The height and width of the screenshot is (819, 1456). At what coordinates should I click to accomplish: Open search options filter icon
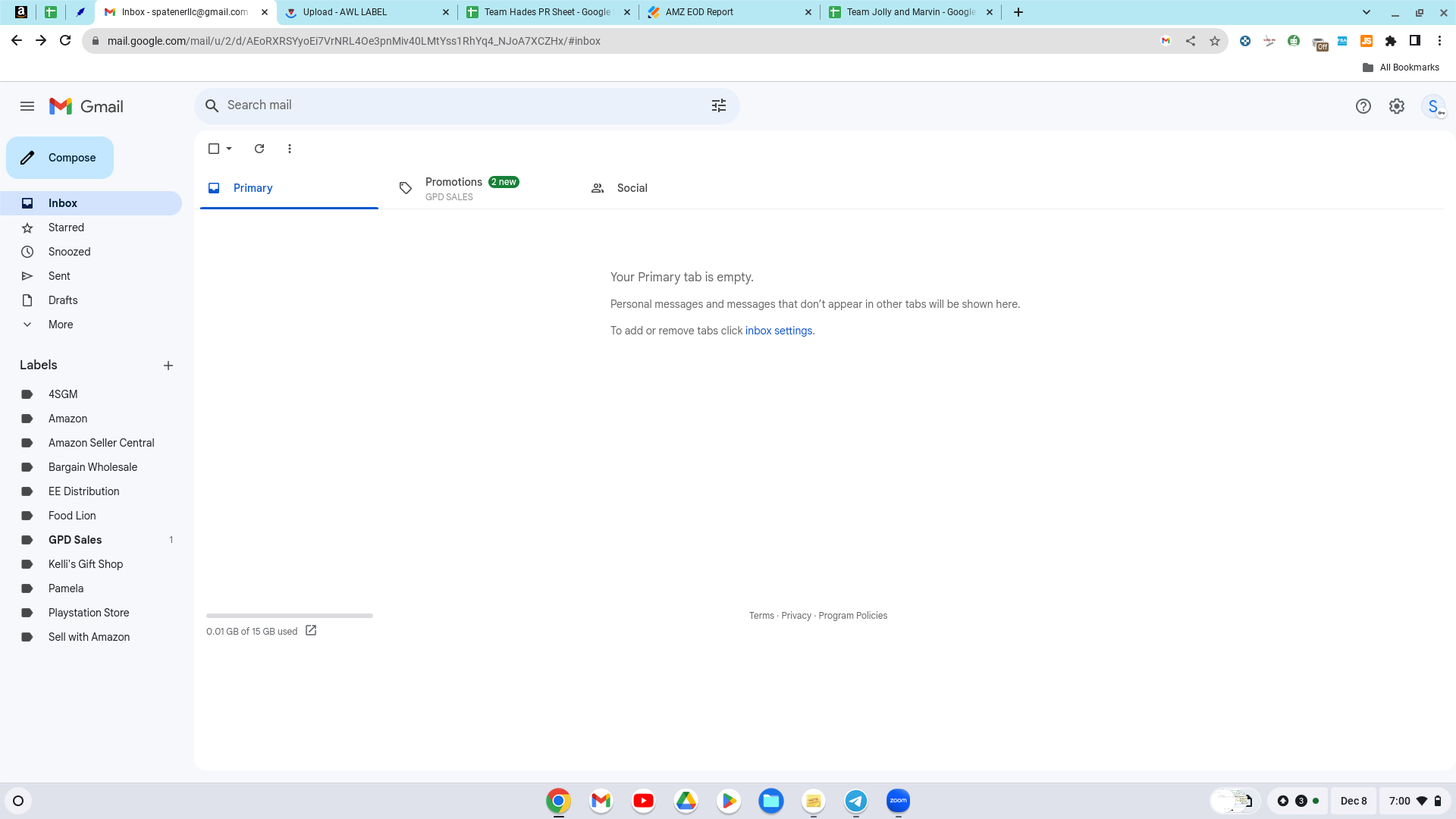719,105
